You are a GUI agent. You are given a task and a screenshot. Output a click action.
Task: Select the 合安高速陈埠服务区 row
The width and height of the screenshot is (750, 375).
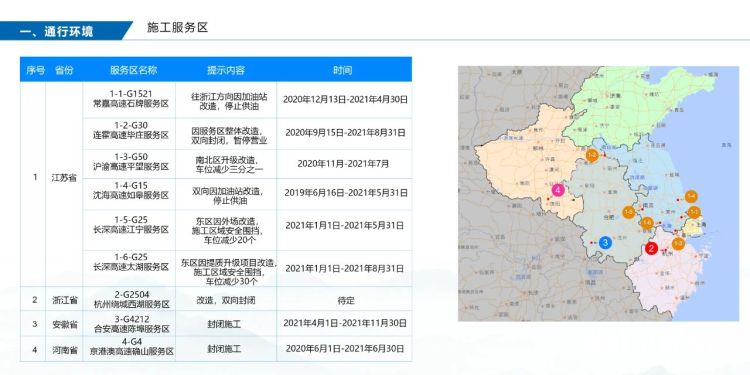pyautogui.click(x=216, y=324)
